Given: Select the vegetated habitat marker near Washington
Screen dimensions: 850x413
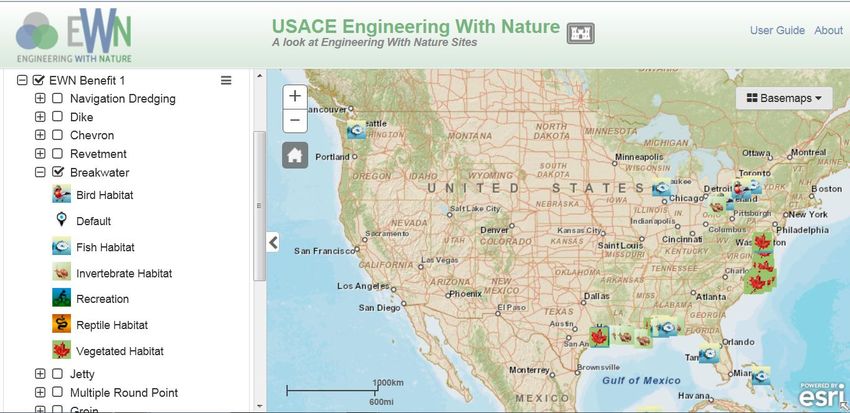Looking at the screenshot, I should (x=763, y=241).
